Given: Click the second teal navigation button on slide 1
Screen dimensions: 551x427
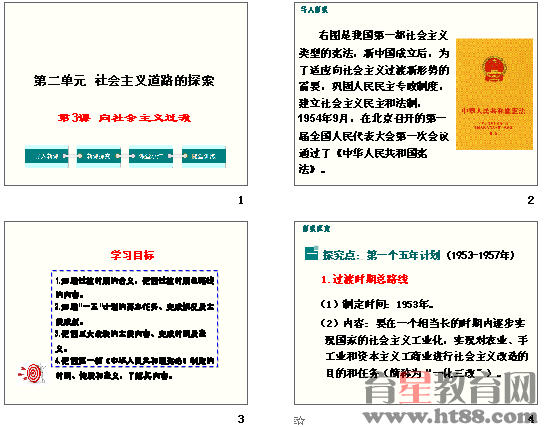Looking at the screenshot, I should [x=99, y=156].
